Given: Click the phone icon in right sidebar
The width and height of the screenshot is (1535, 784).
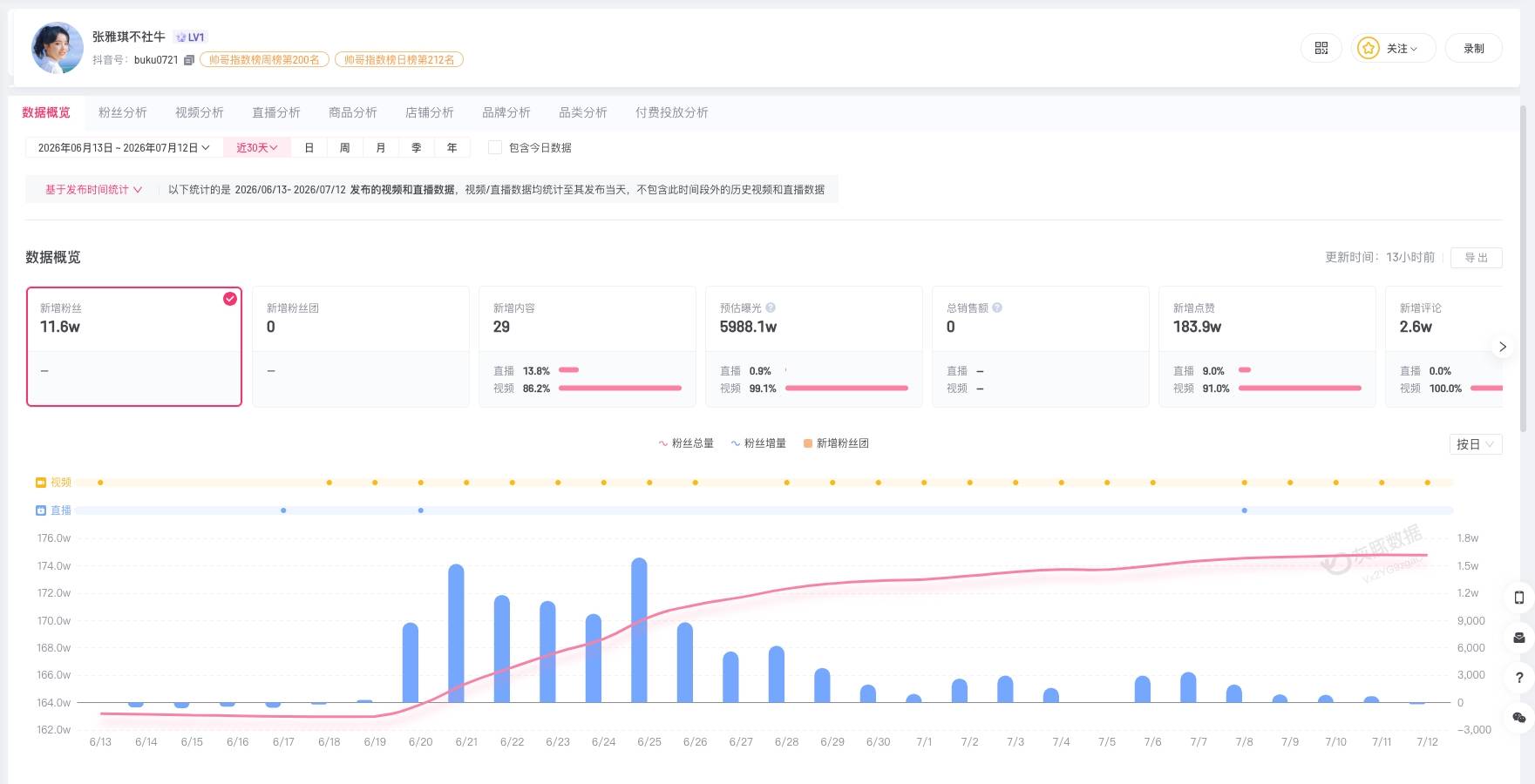Looking at the screenshot, I should pos(1519,598).
